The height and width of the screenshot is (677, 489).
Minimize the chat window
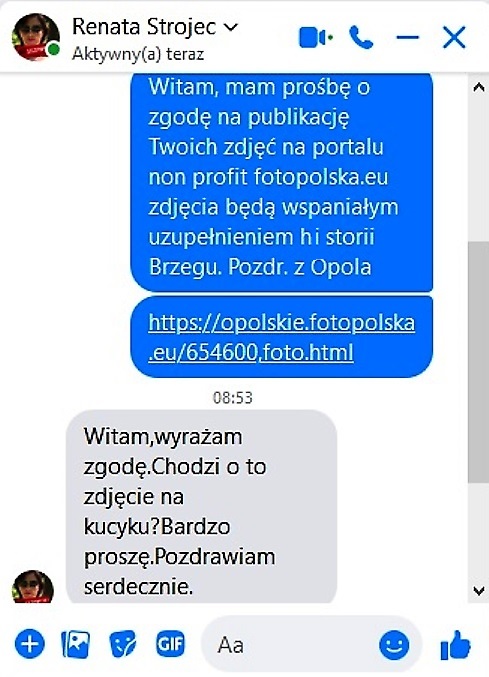pyautogui.click(x=407, y=37)
